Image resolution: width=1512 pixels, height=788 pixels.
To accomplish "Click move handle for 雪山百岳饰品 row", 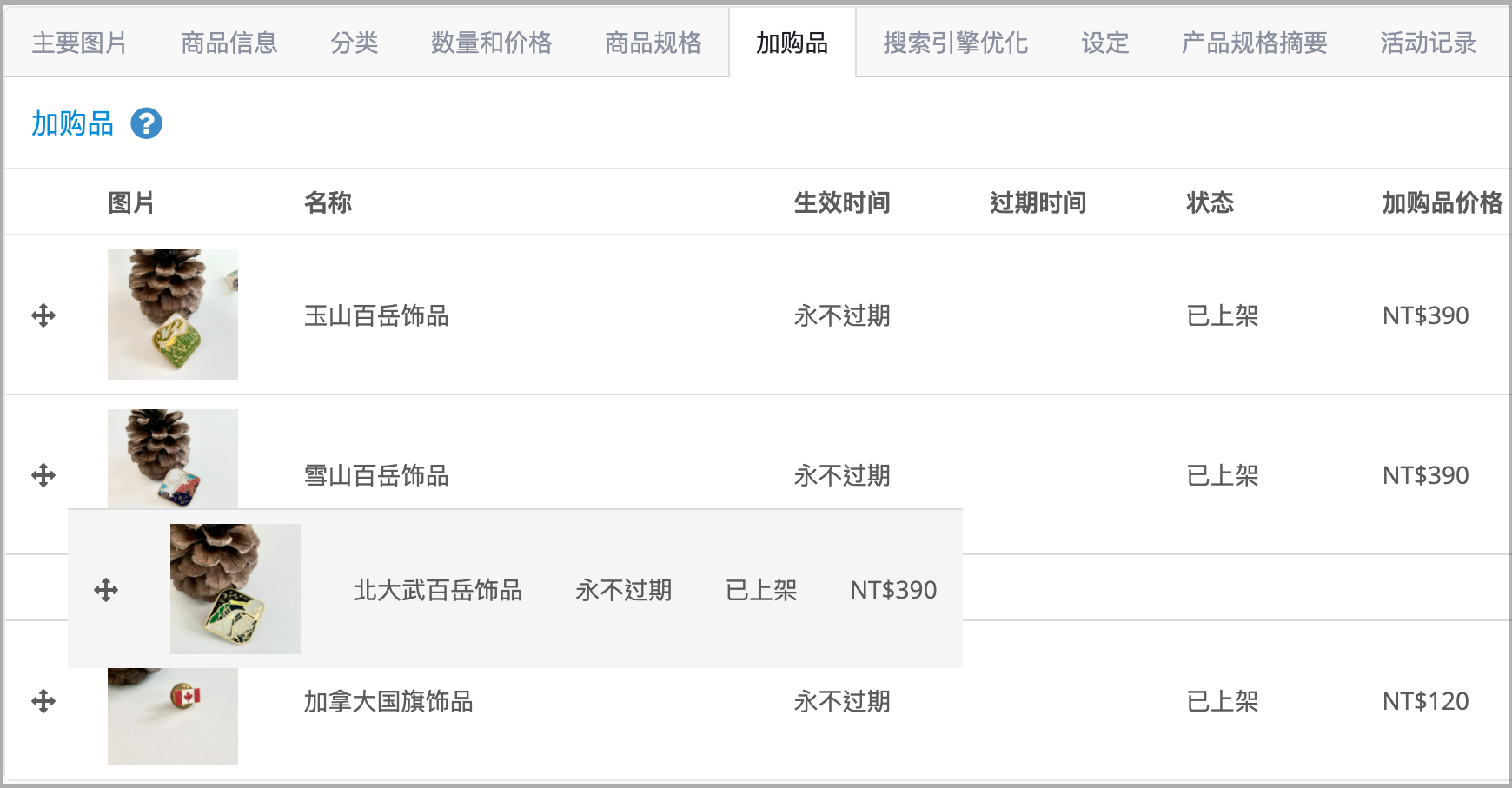I will pos(43,475).
